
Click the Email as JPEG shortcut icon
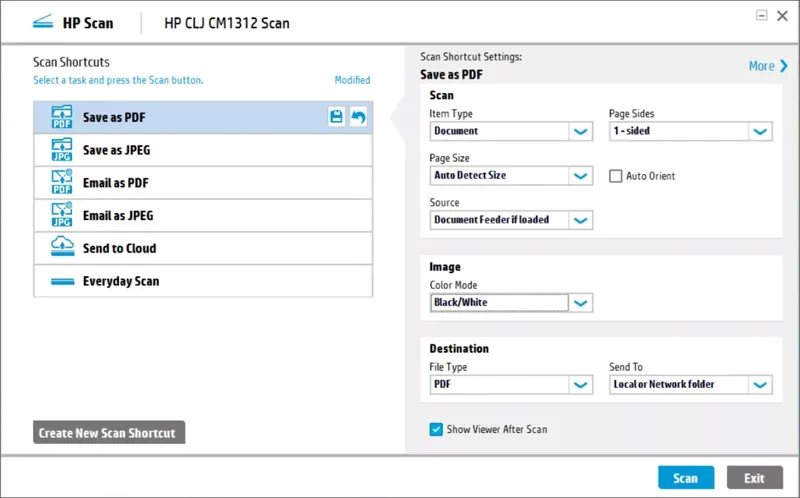(62, 215)
